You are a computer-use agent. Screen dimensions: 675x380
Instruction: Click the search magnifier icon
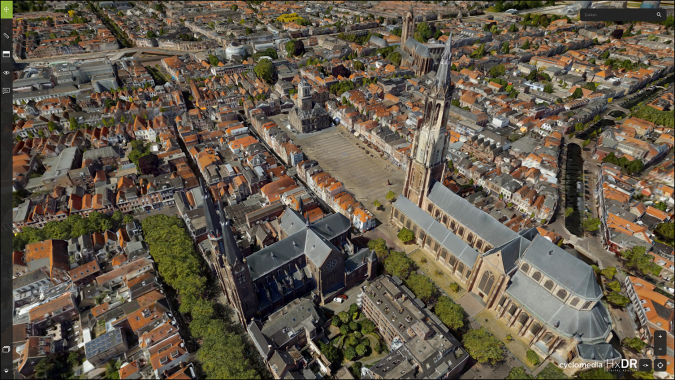(659, 15)
